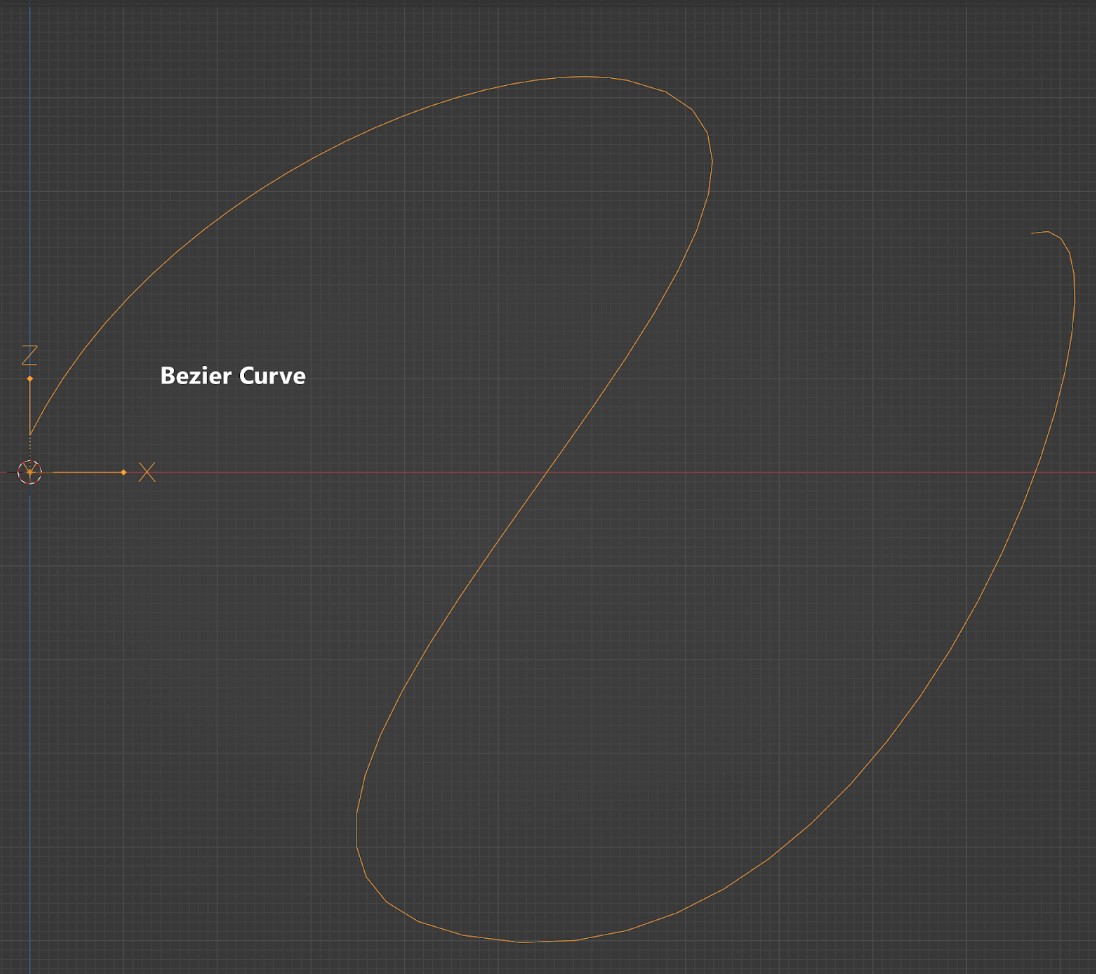Click the yellow Z axis letter label
This screenshot has width=1096, height=974.
[x=30, y=353]
